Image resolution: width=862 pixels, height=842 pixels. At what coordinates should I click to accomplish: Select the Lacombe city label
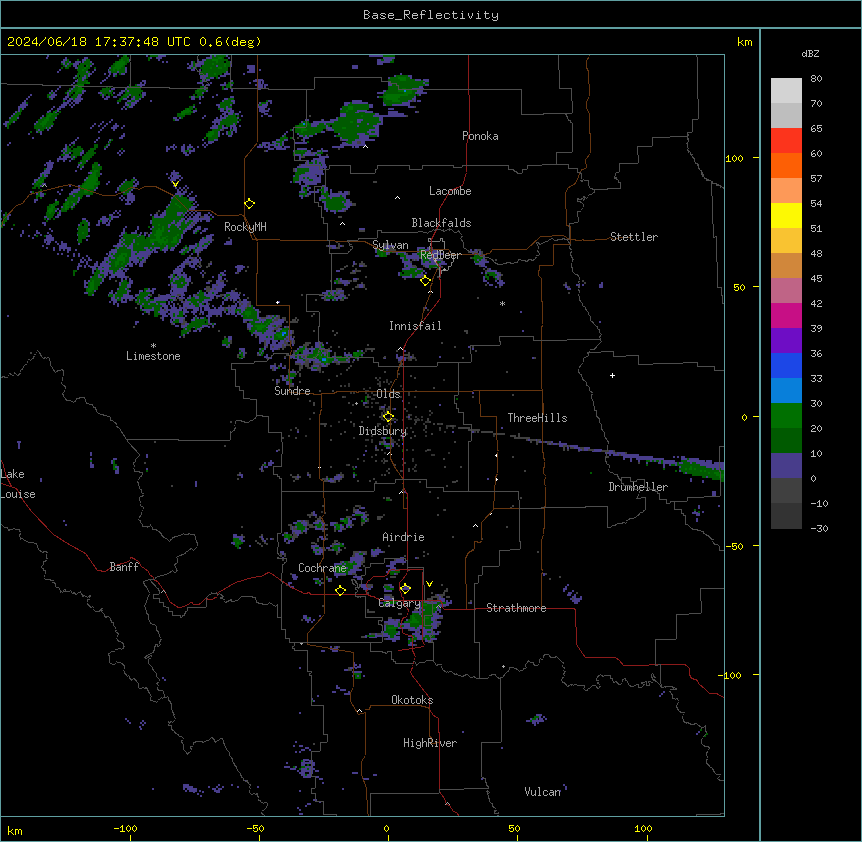[450, 191]
